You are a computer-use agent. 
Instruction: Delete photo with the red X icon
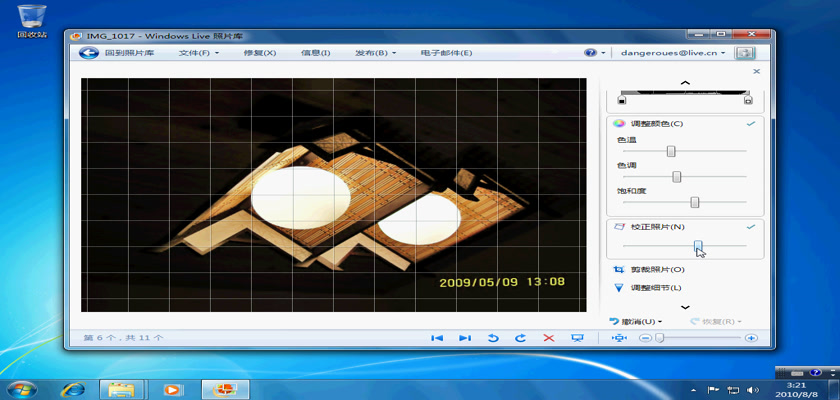tap(548, 338)
